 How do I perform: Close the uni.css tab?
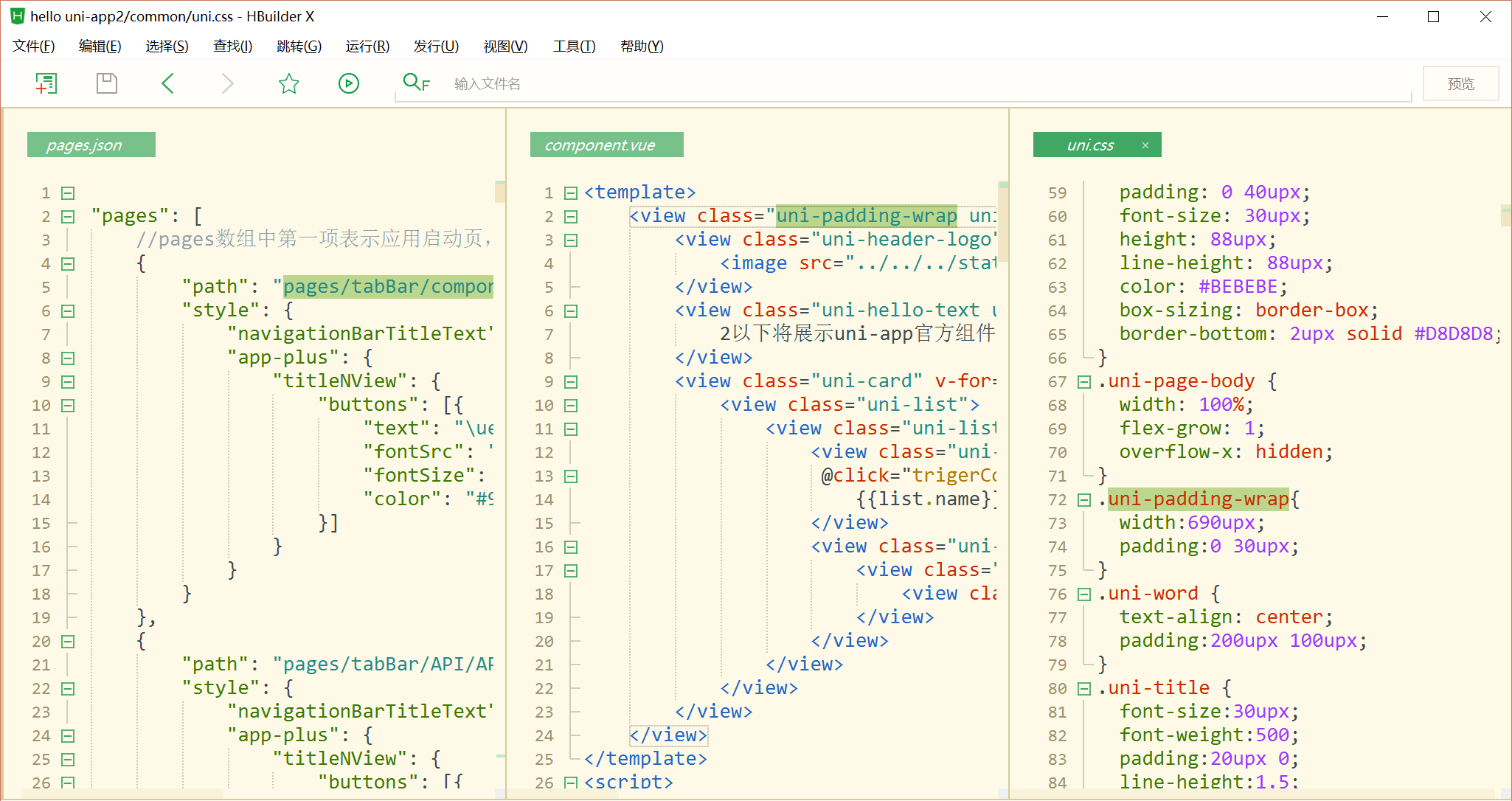pyautogui.click(x=1145, y=145)
